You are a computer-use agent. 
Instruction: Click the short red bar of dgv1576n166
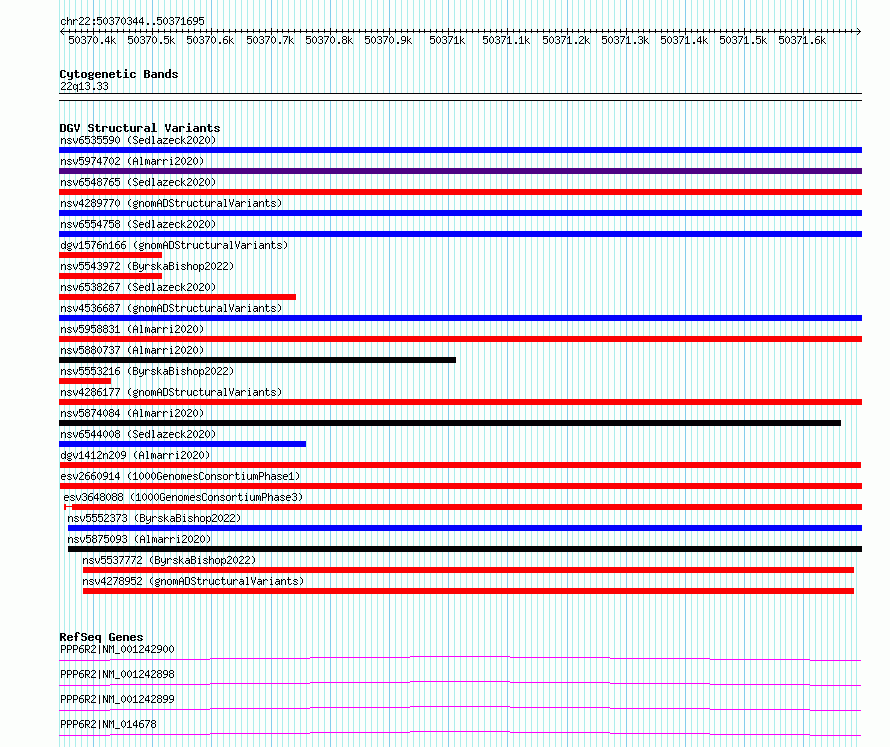111,255
